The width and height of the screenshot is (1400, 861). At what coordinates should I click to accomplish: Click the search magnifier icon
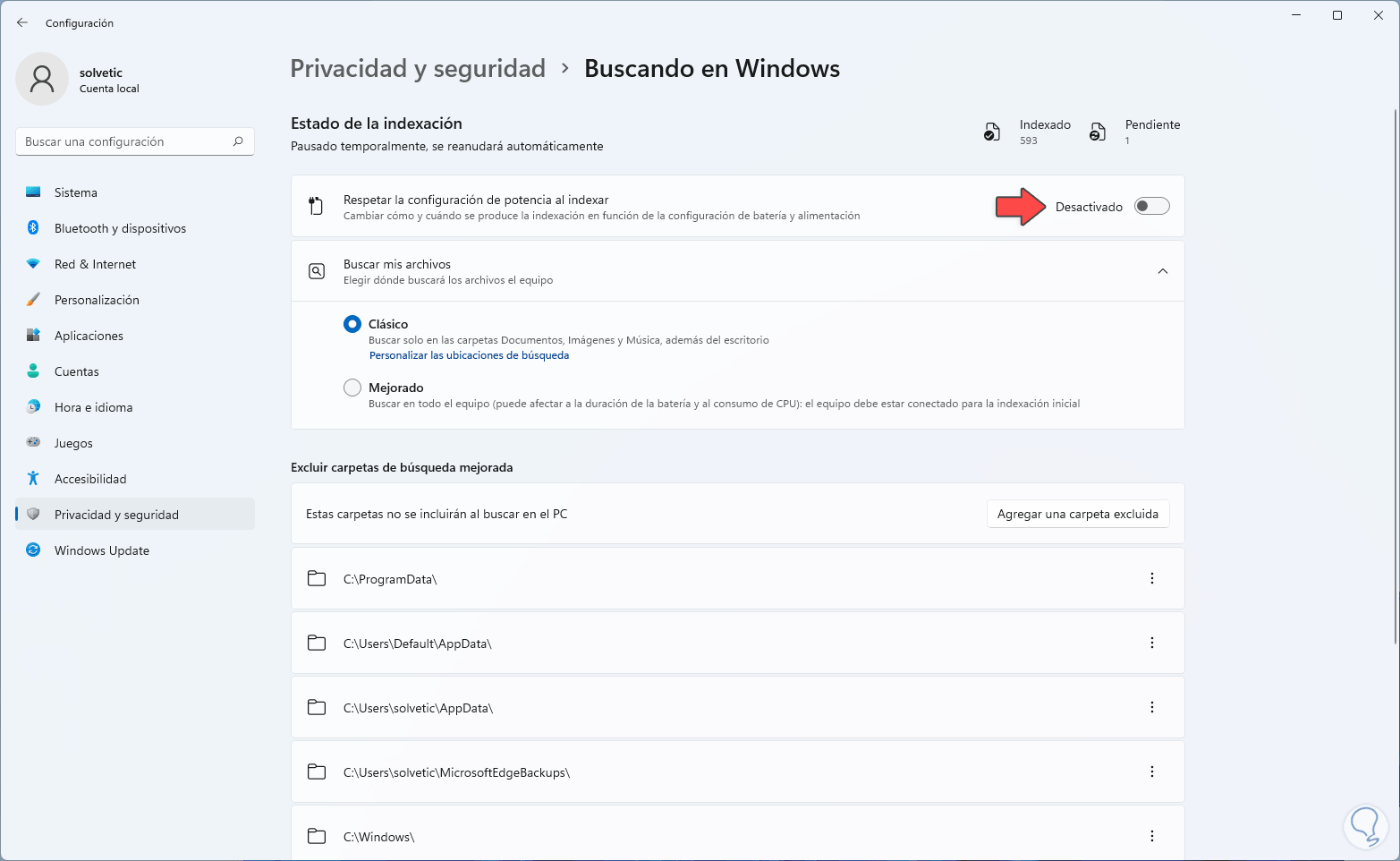(x=238, y=141)
